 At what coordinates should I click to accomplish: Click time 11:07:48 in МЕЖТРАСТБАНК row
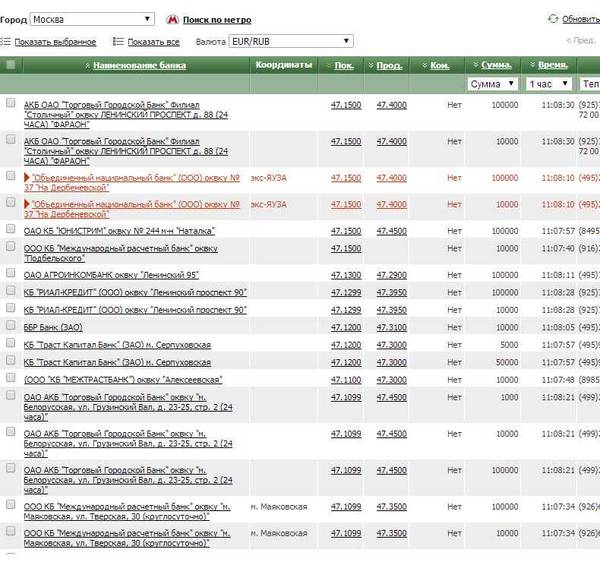pos(558,380)
